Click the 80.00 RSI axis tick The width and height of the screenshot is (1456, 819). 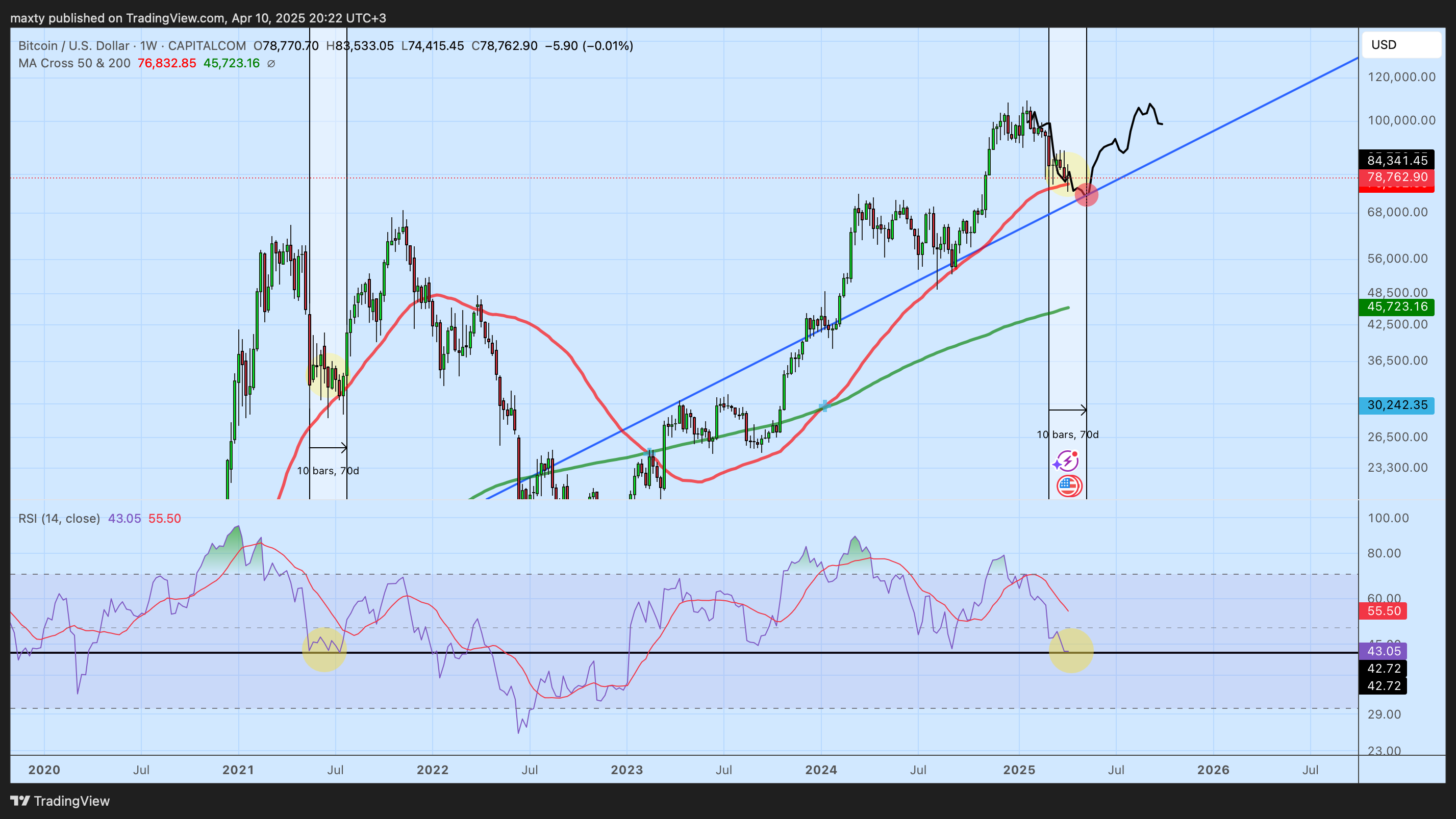[x=1384, y=553]
